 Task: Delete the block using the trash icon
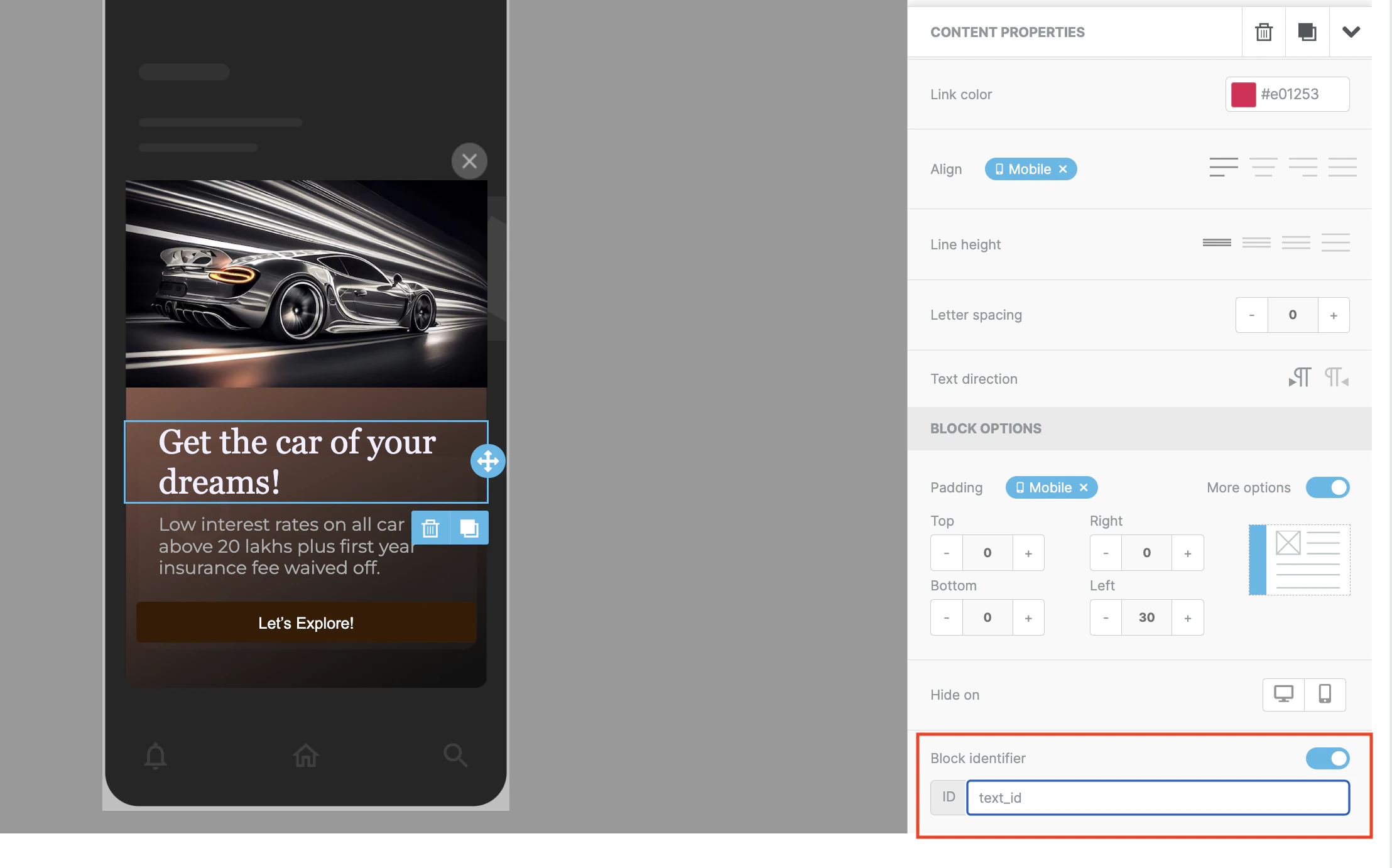point(1264,32)
